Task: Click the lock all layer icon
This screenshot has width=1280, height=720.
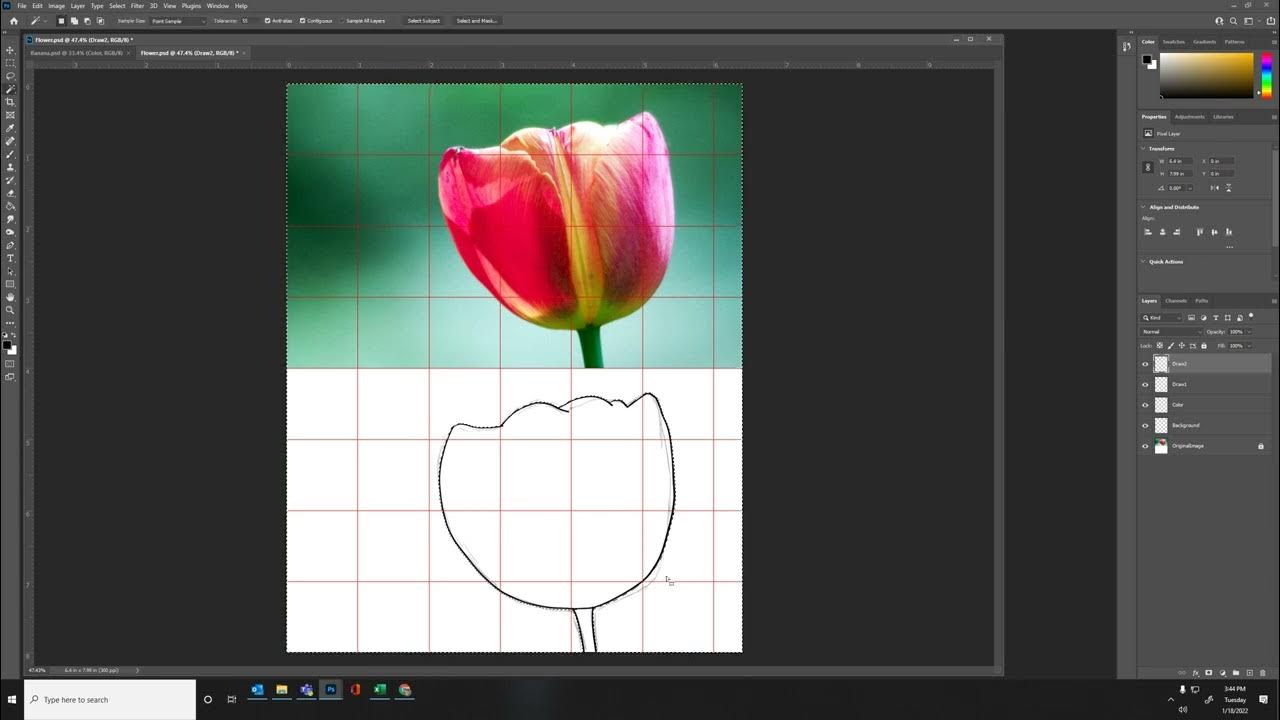Action: click(1204, 346)
